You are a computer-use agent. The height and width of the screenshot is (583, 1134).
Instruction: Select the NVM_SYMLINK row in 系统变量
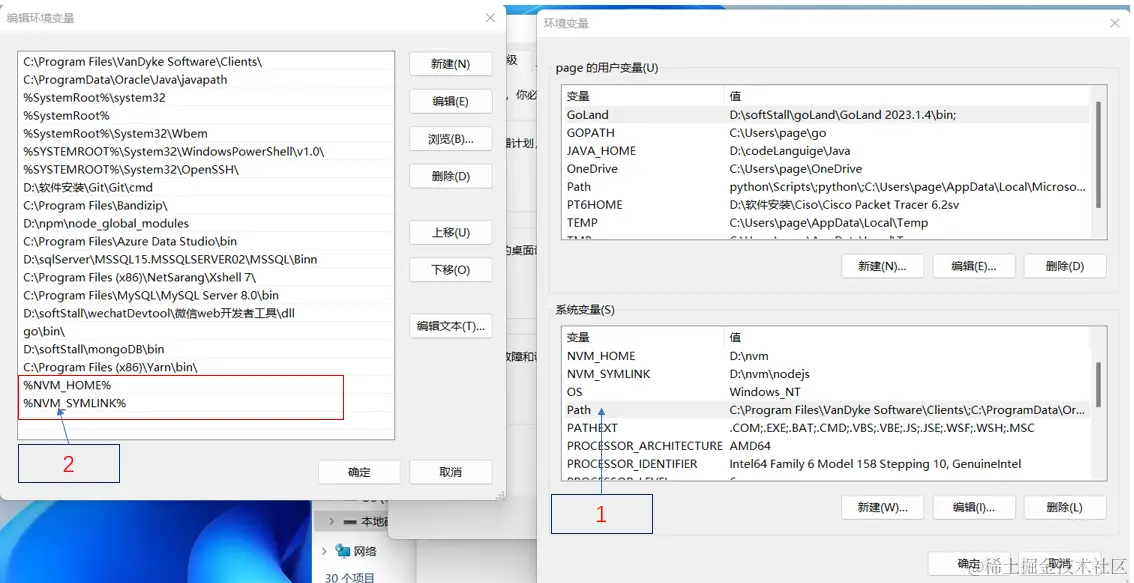[825, 374]
